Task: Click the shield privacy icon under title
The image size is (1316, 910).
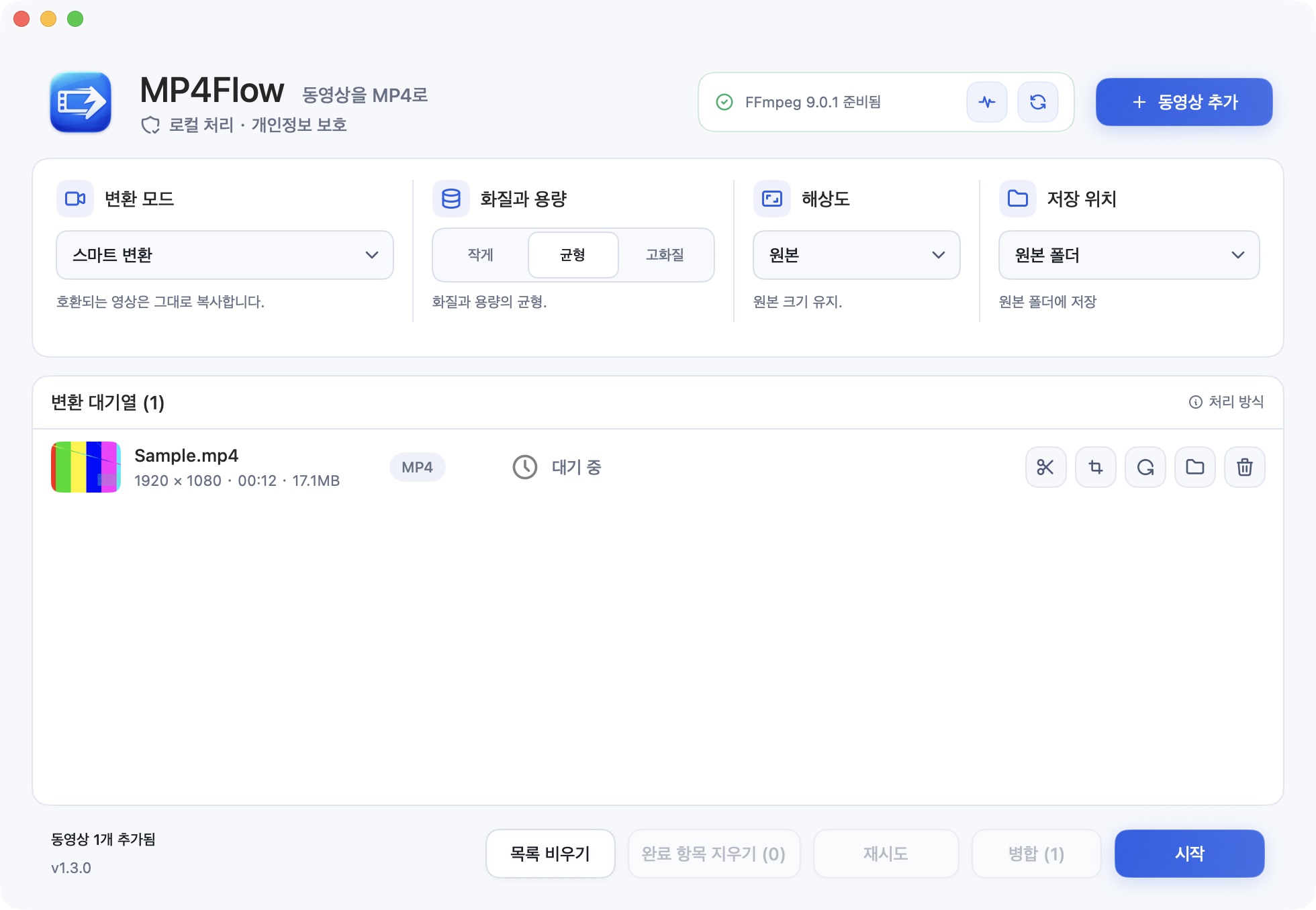Action: pyautogui.click(x=150, y=125)
